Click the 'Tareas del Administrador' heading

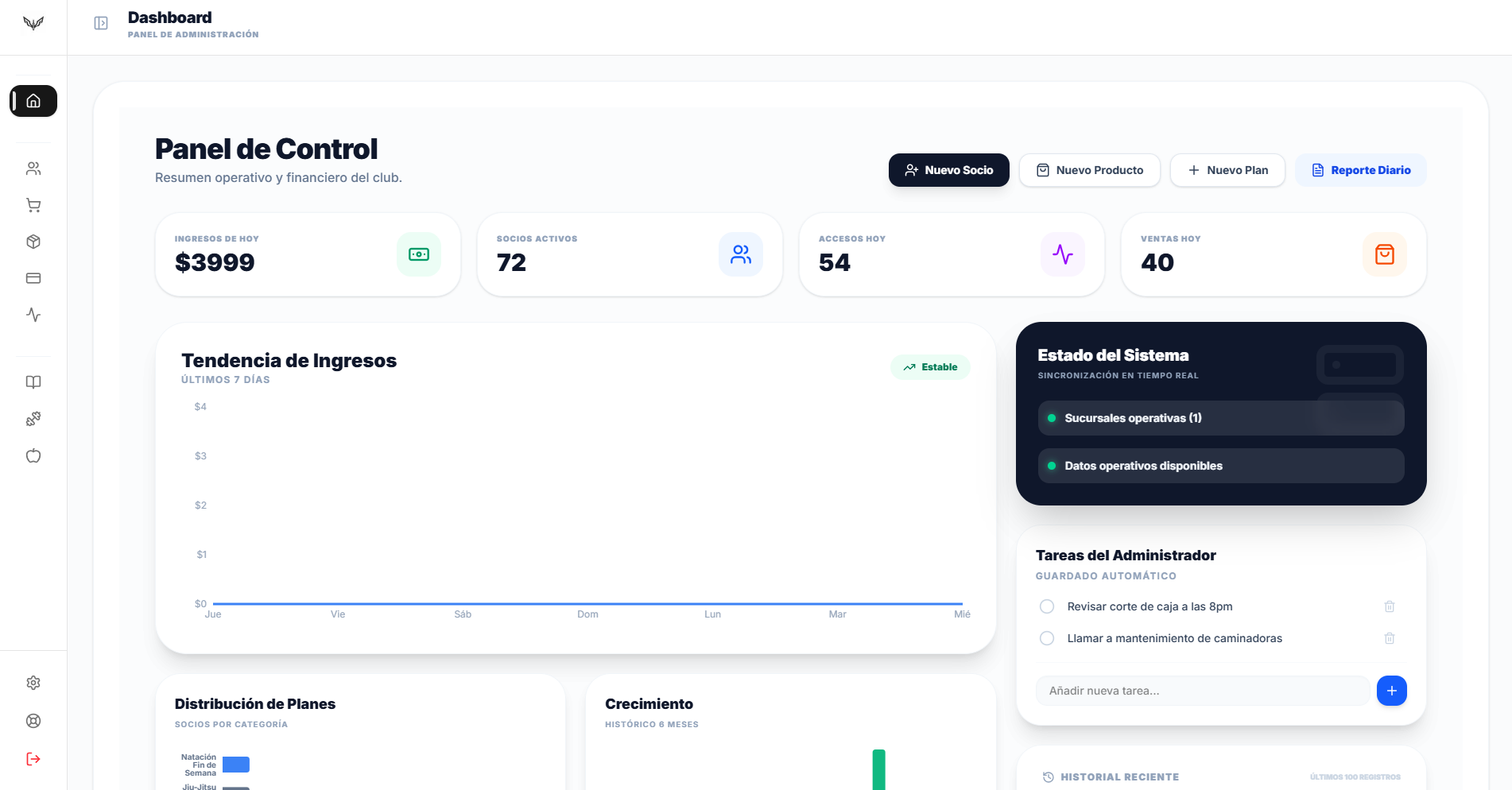click(x=1126, y=556)
